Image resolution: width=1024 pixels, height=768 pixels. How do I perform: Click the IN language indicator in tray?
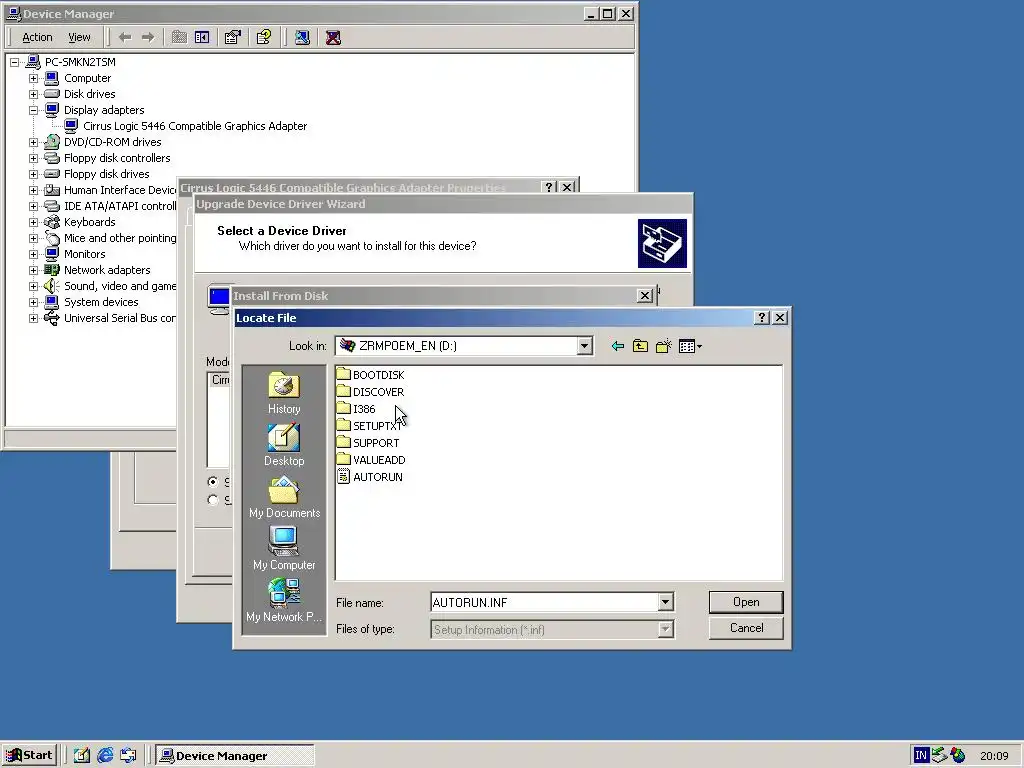click(x=921, y=756)
